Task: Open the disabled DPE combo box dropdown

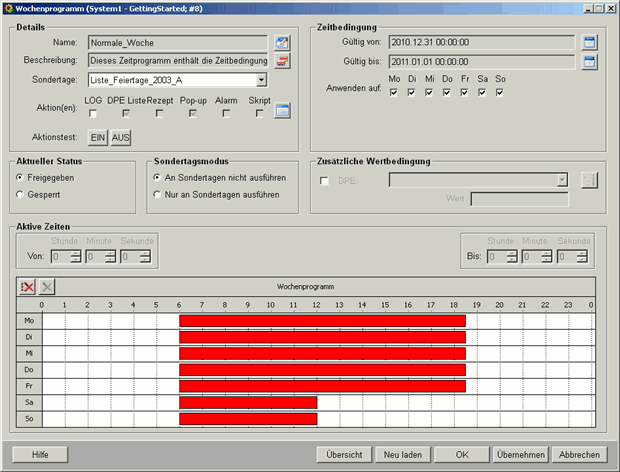Action: (x=562, y=180)
